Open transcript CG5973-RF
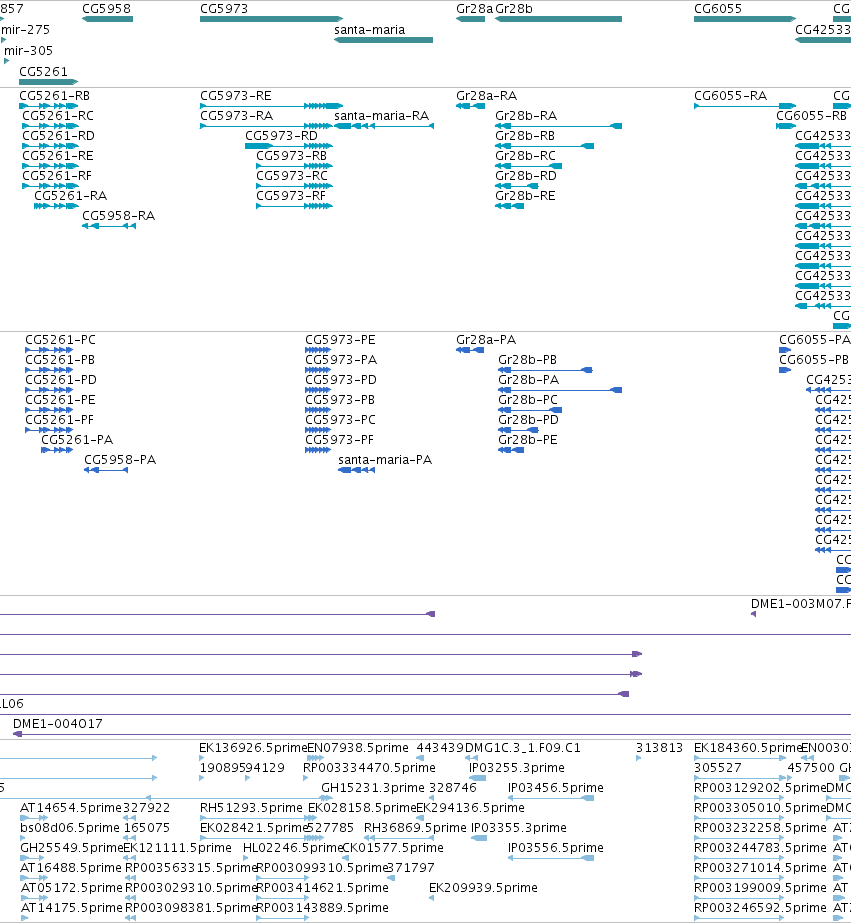 pyautogui.click(x=291, y=196)
